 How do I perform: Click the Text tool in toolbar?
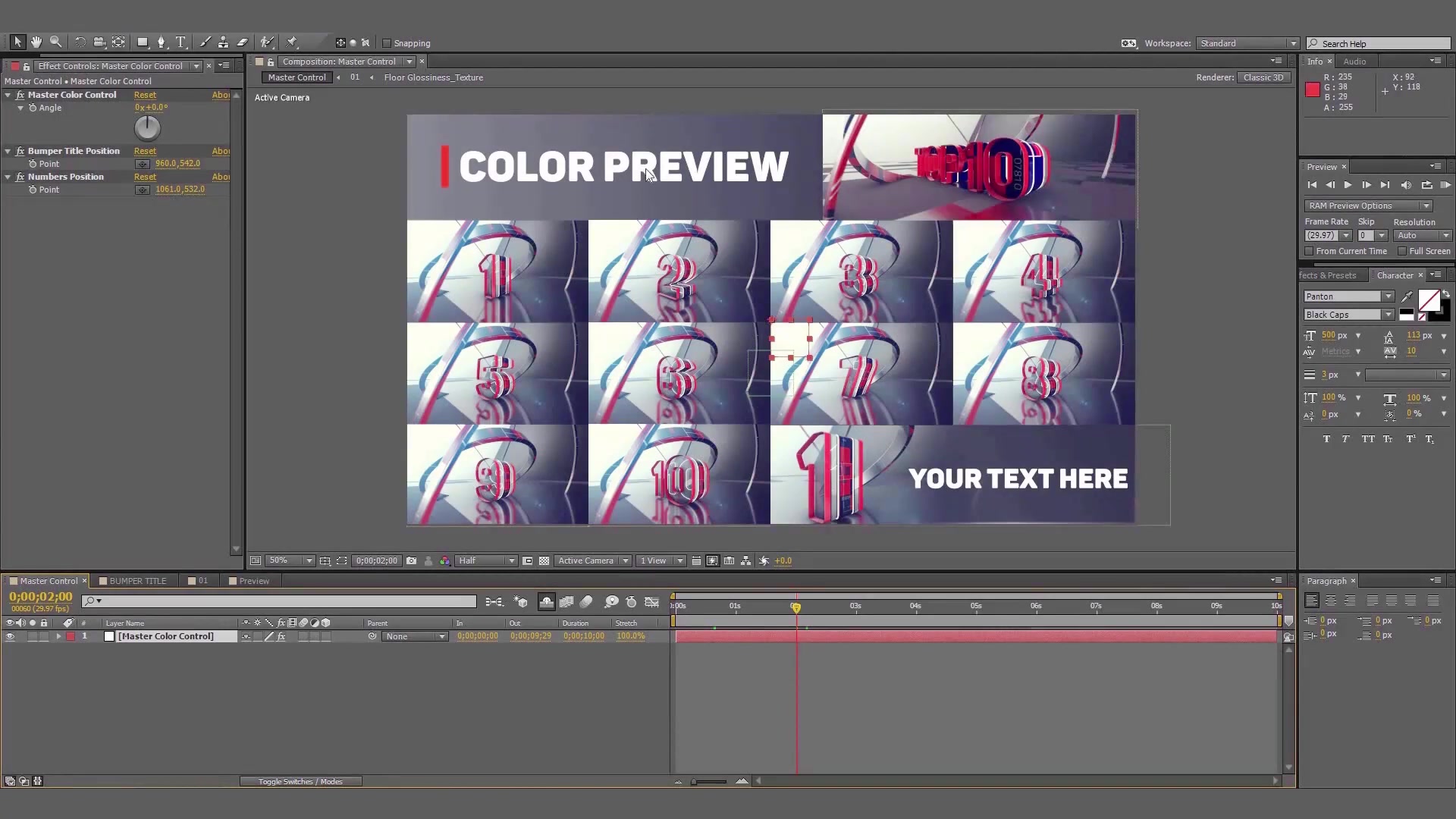[181, 42]
